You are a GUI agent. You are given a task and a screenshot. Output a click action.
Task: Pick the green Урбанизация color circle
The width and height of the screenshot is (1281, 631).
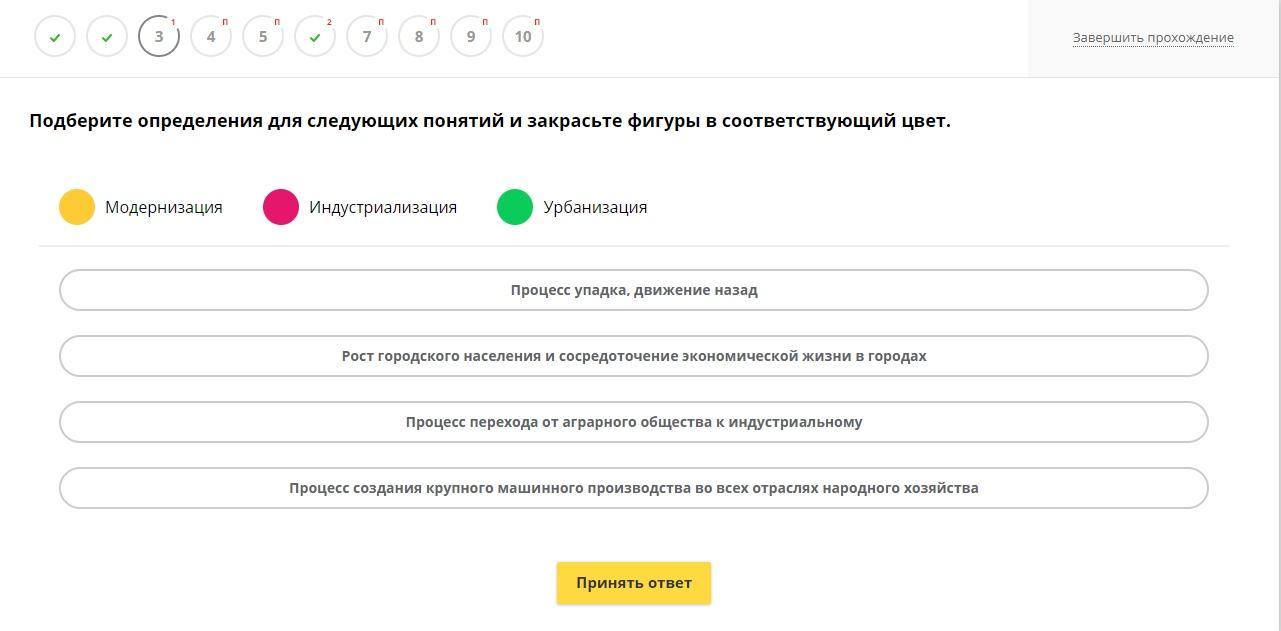(x=515, y=207)
